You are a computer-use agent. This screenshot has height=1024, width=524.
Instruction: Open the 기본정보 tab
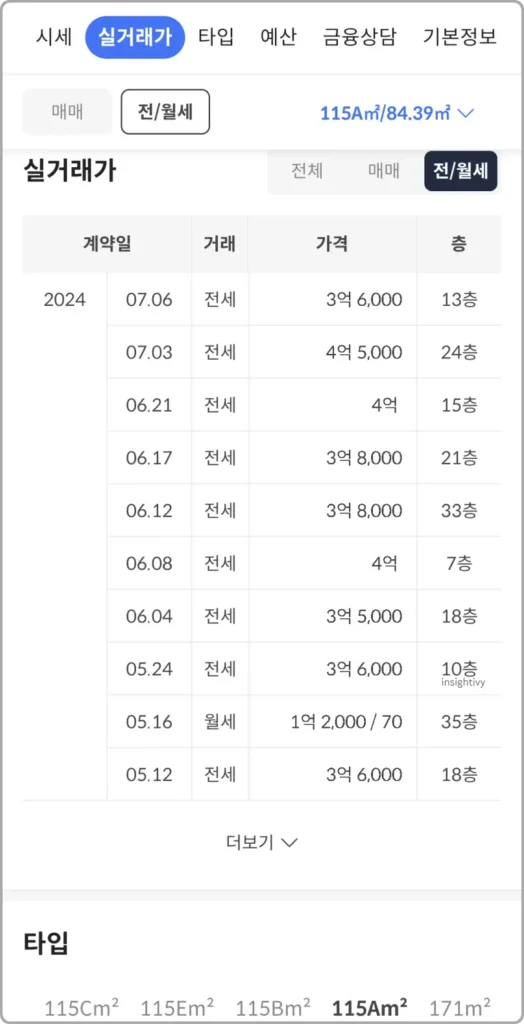pyautogui.click(x=460, y=37)
